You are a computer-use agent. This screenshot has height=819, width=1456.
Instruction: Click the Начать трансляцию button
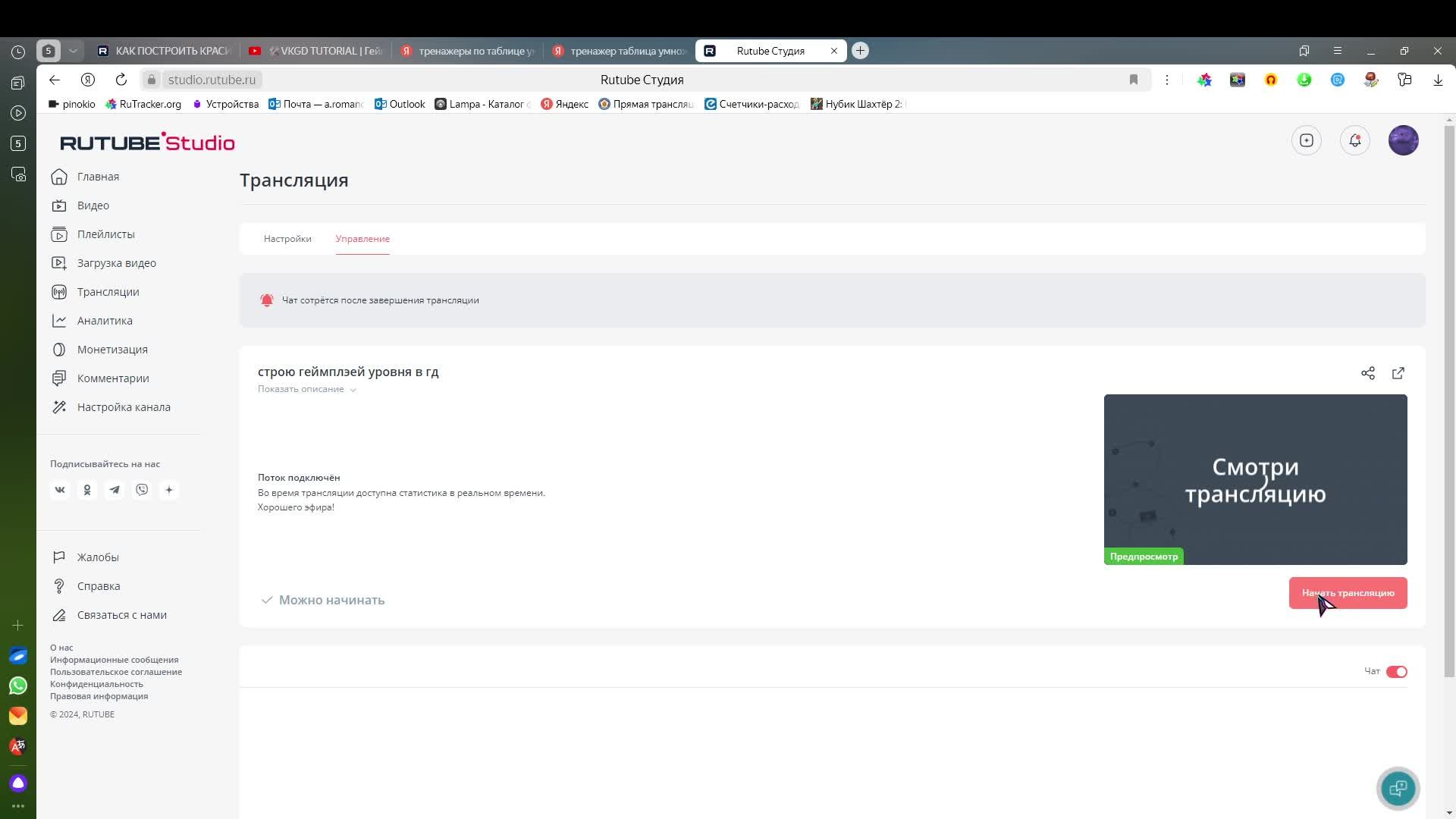pos(1348,593)
